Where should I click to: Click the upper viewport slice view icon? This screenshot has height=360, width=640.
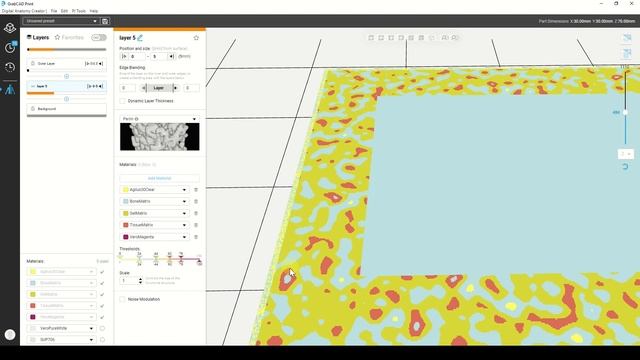tap(627, 38)
